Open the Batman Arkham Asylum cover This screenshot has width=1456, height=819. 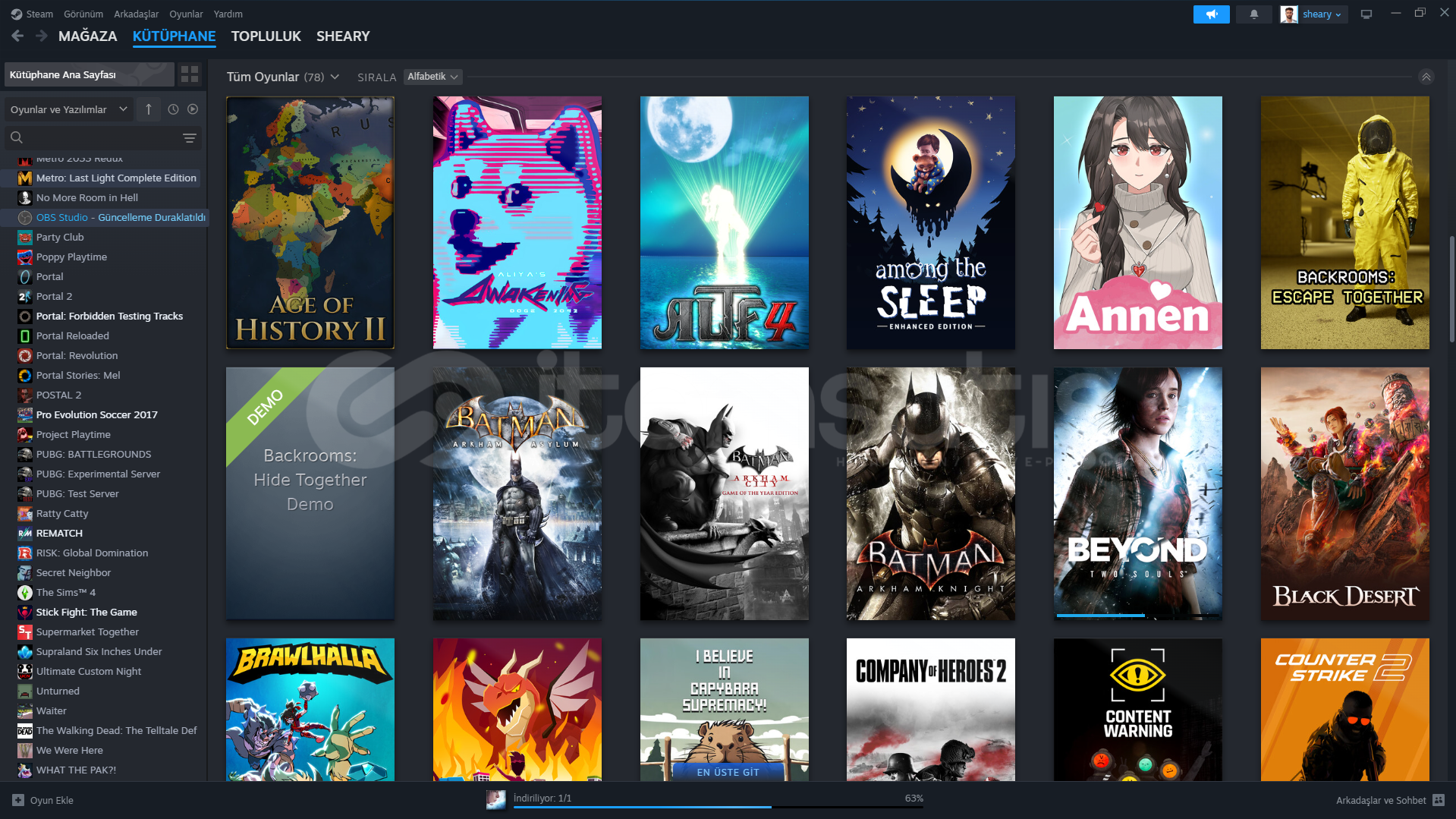point(517,493)
